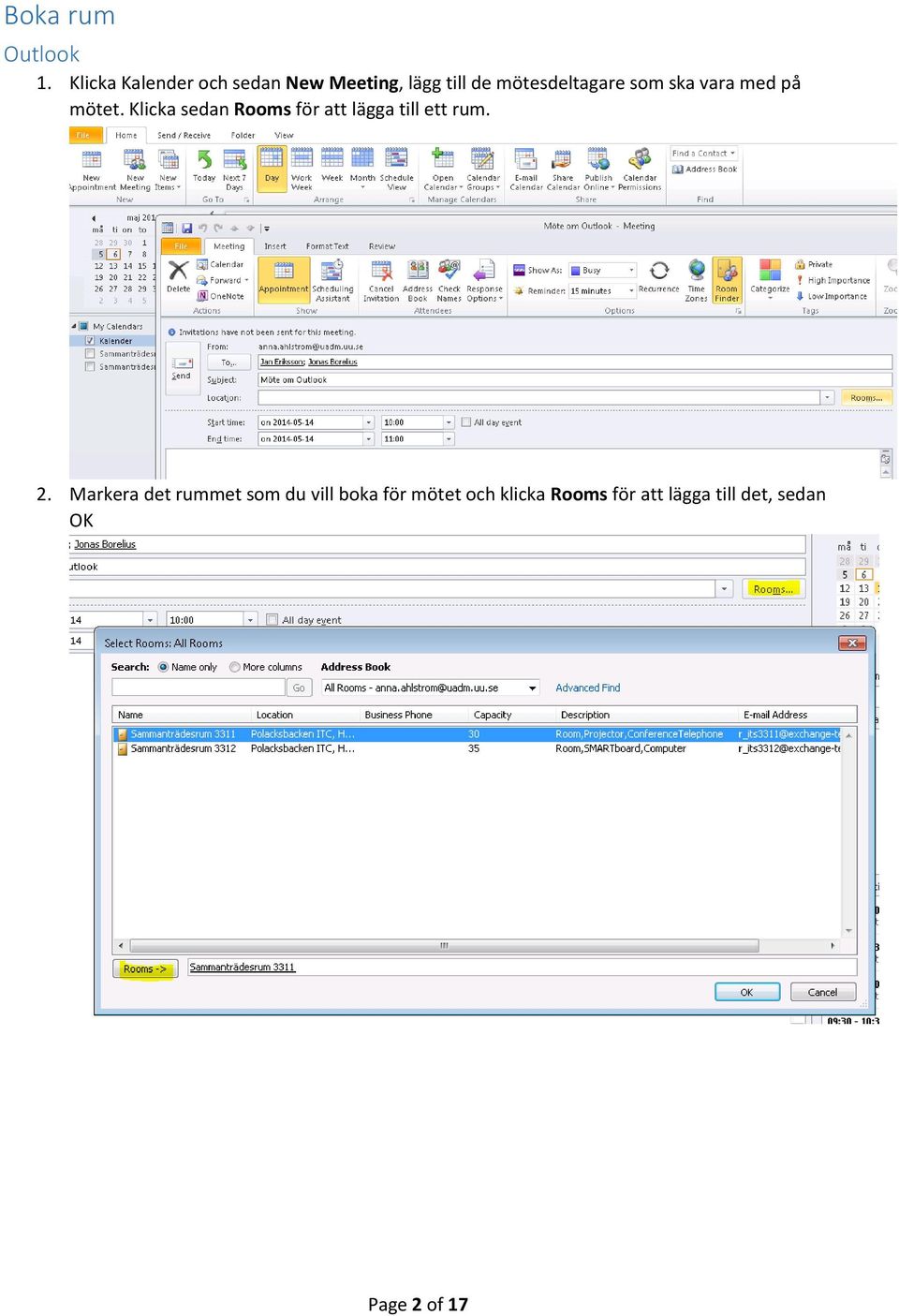Select the More columns radio button

click(235, 667)
